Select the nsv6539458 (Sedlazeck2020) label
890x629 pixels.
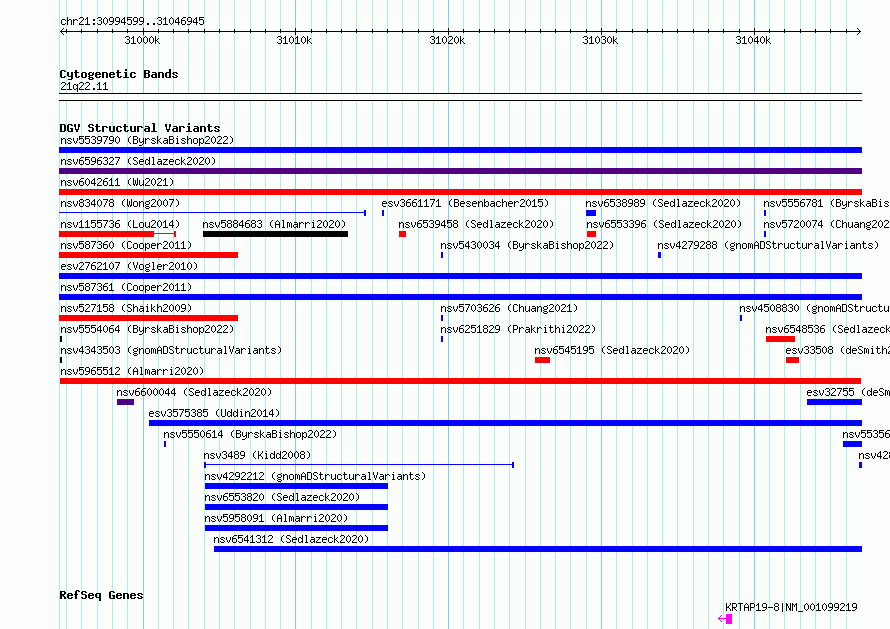tap(476, 224)
